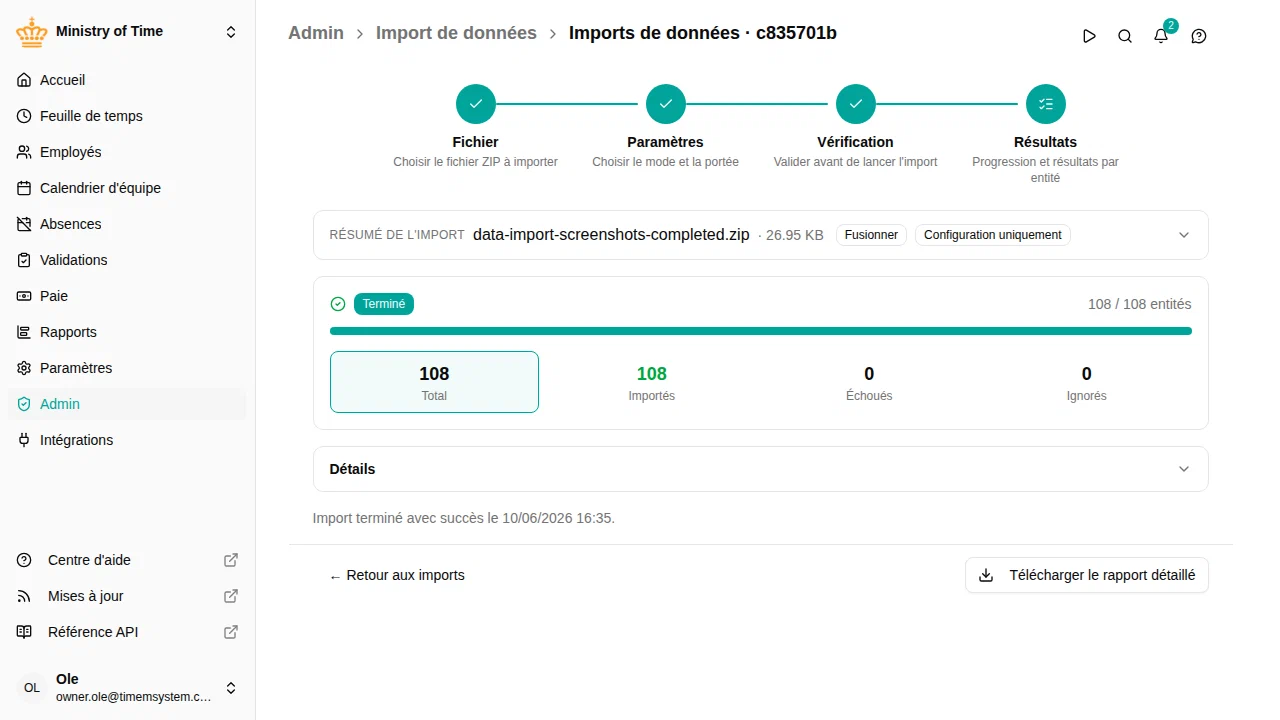Select the Ignorés 0 stat card
Viewport: 1280px width, 720px height.
click(x=1087, y=382)
